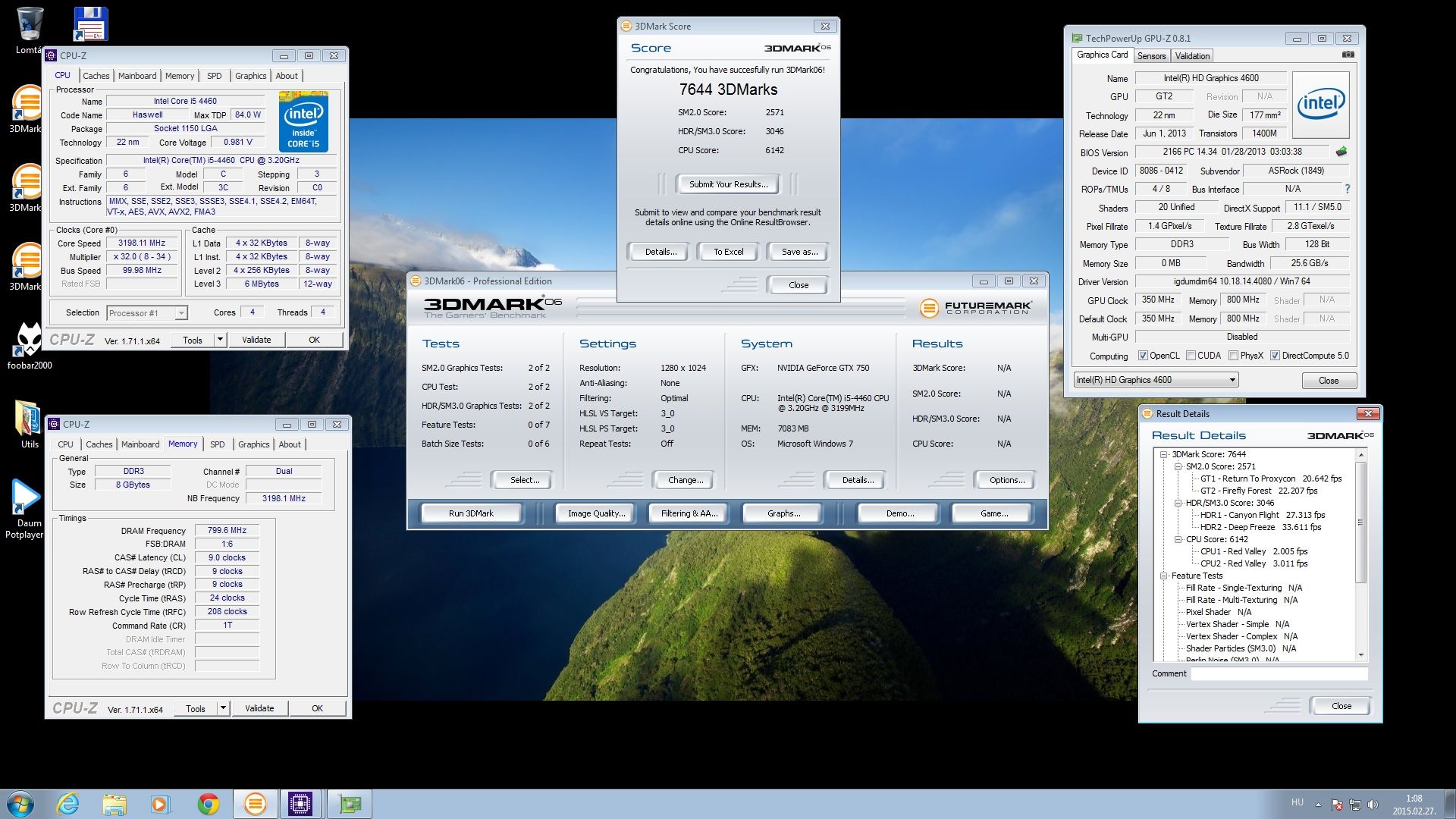Click the Result Details scrollbar thumb

[1360, 522]
